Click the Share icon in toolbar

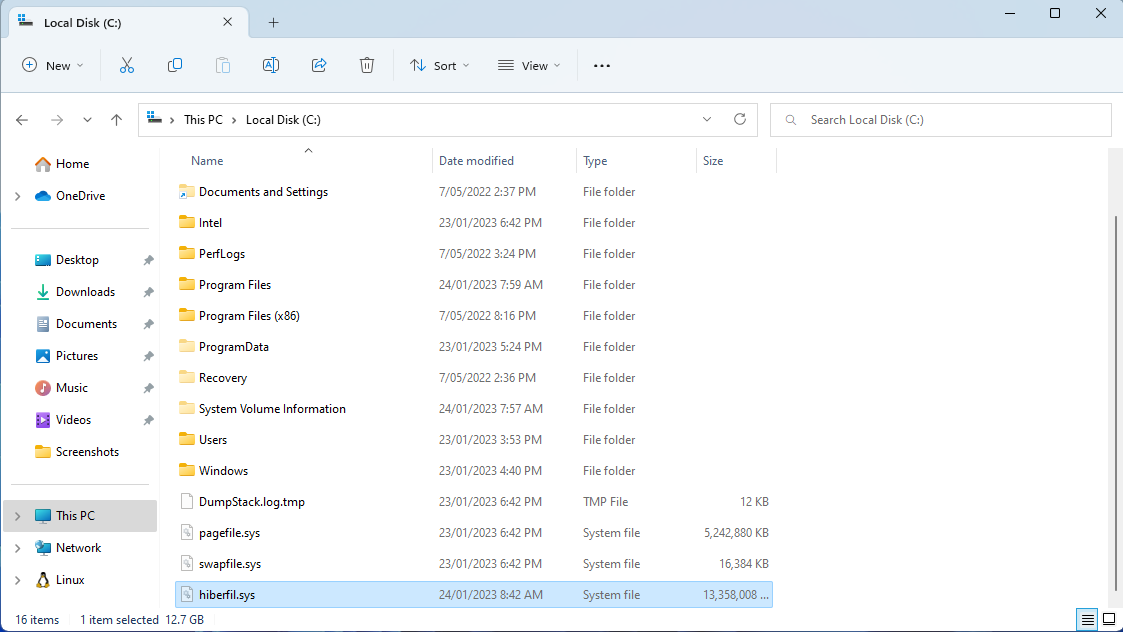(319, 65)
